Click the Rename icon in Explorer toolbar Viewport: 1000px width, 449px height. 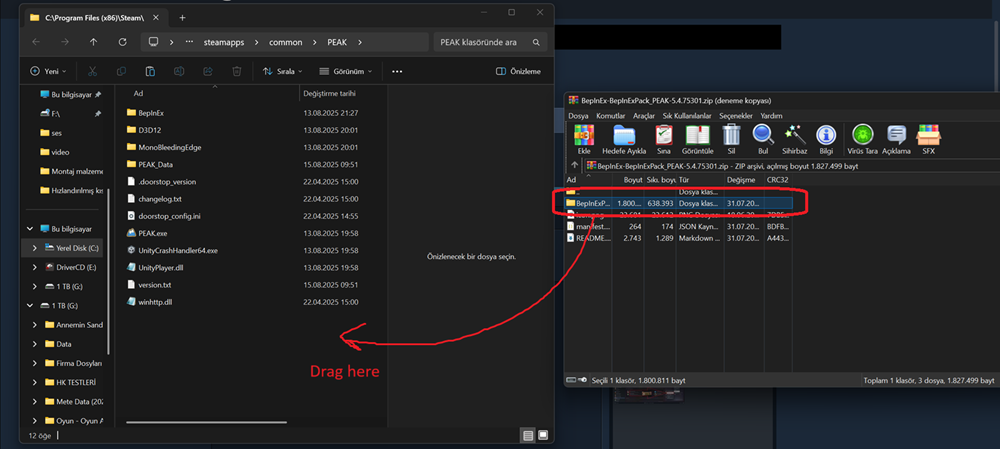[179, 71]
